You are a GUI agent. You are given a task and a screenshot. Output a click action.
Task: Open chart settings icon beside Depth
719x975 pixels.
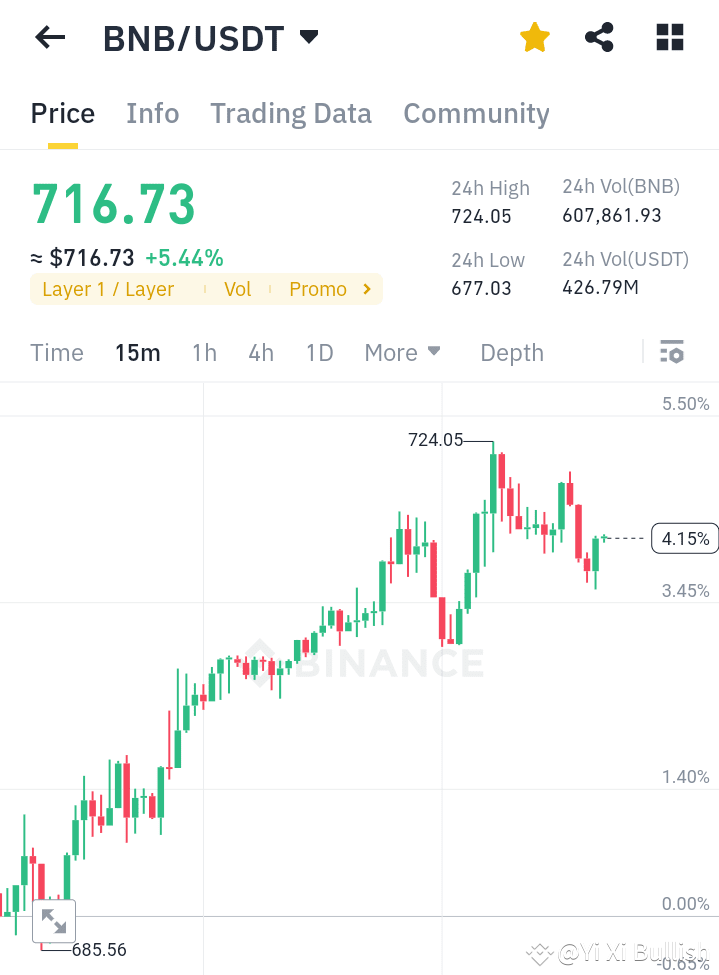click(671, 352)
